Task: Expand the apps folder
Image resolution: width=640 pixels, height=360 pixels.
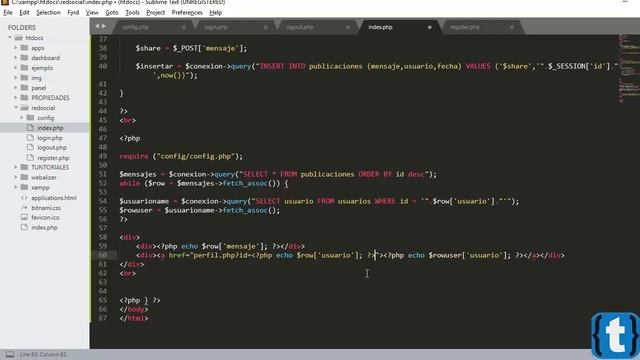Action: (x=16, y=48)
